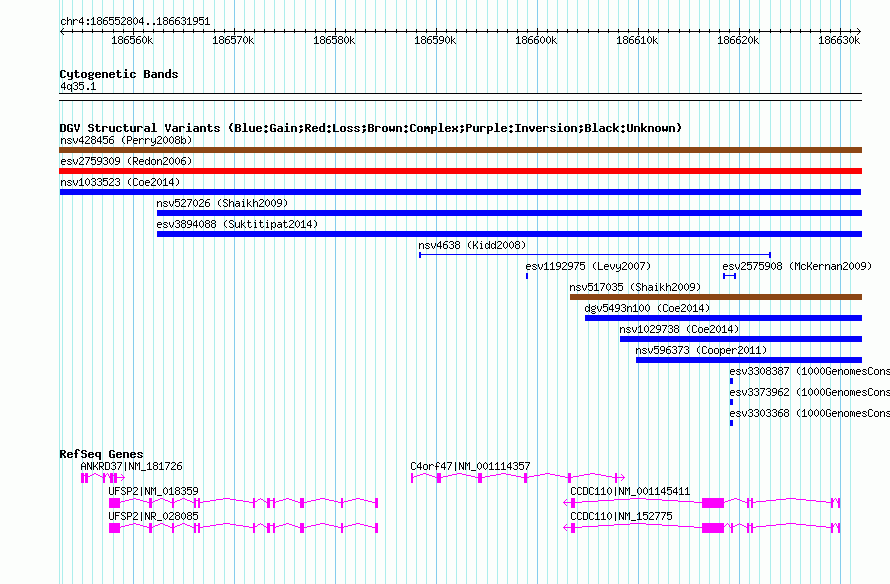Select the esv2759309 (Redon2006) red loss bar

click(460, 171)
